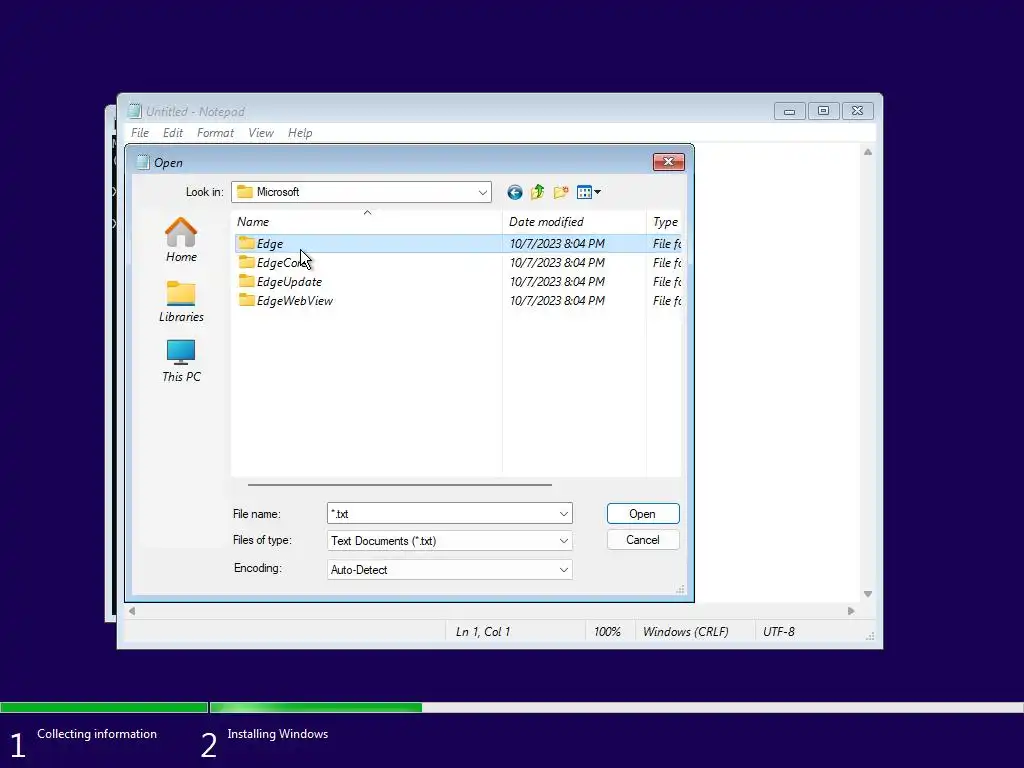Image resolution: width=1024 pixels, height=768 pixels.
Task: Sort files by the Type column header
Action: coord(664,222)
